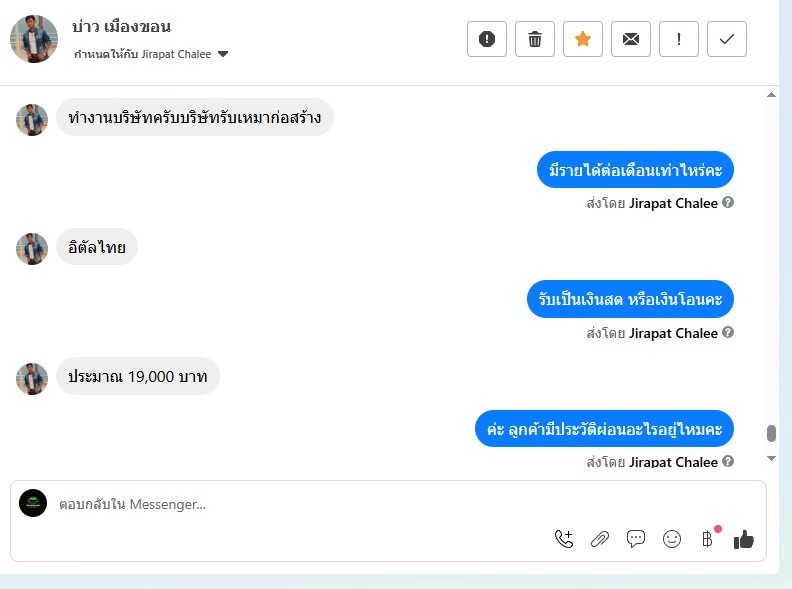Send a thumbs up like
This screenshot has width=792, height=589.
pyautogui.click(x=744, y=539)
